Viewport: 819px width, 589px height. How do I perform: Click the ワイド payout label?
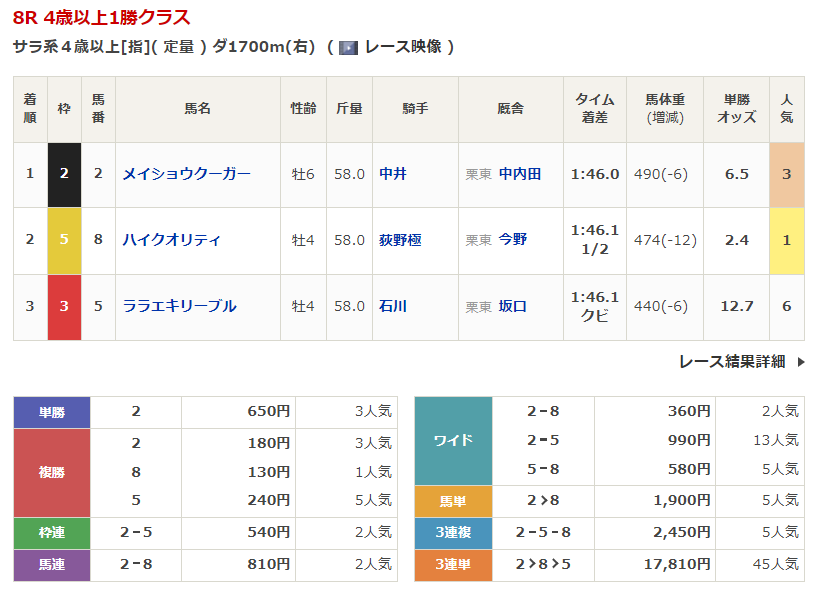click(453, 440)
